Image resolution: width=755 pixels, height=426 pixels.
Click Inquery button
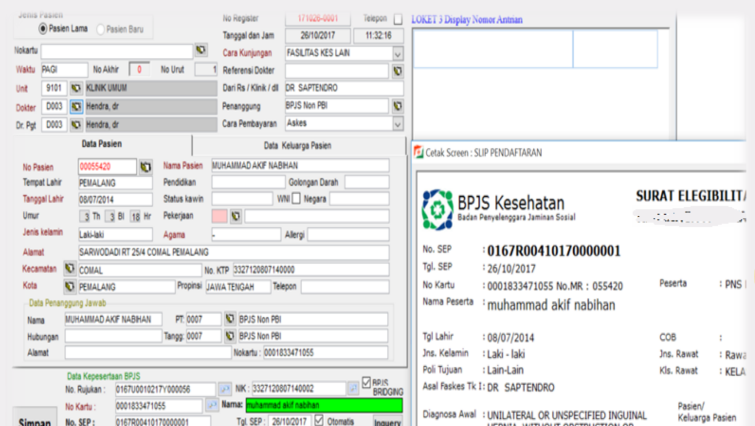click(x=388, y=422)
